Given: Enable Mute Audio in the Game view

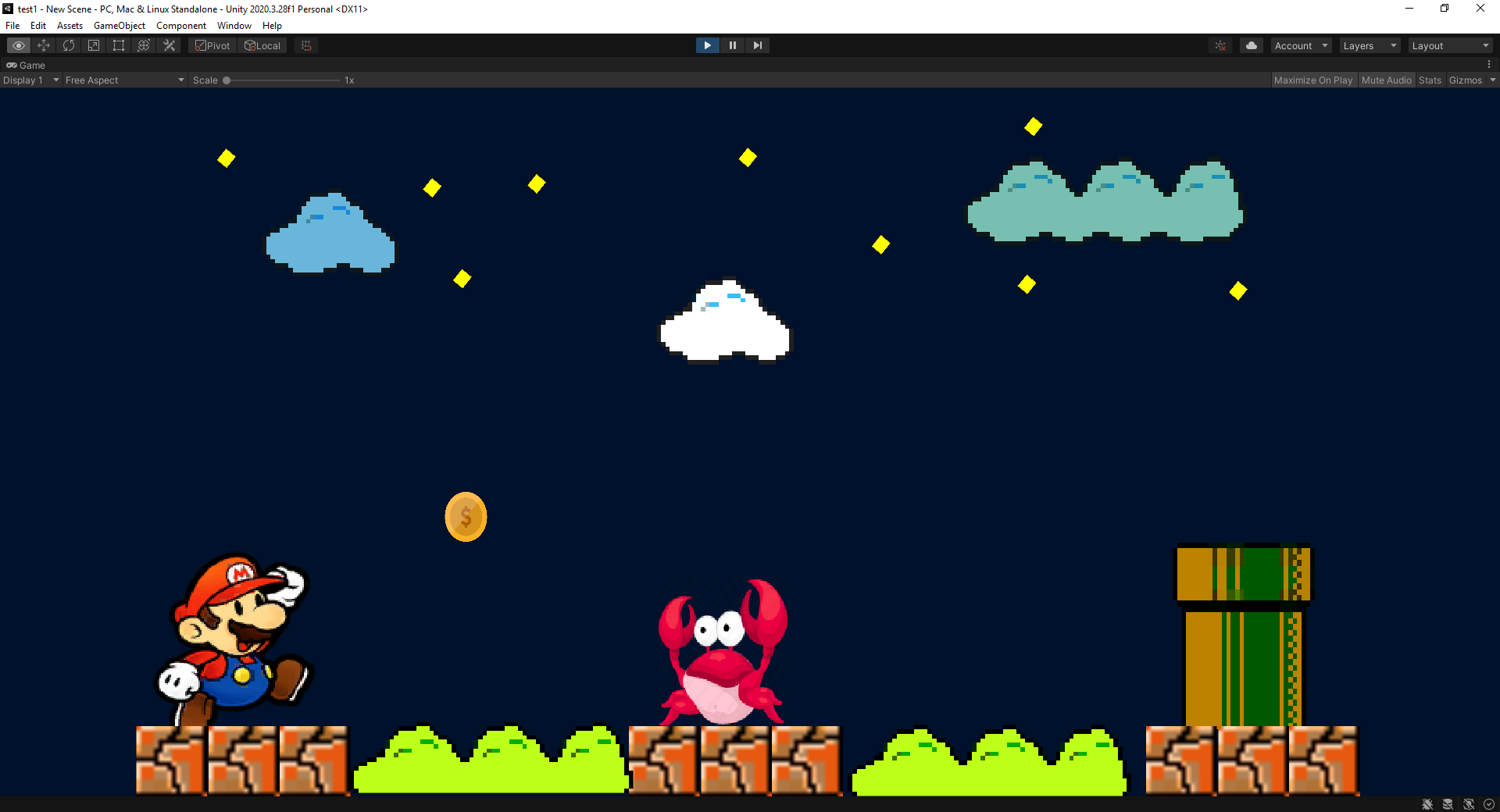Looking at the screenshot, I should coord(1386,80).
